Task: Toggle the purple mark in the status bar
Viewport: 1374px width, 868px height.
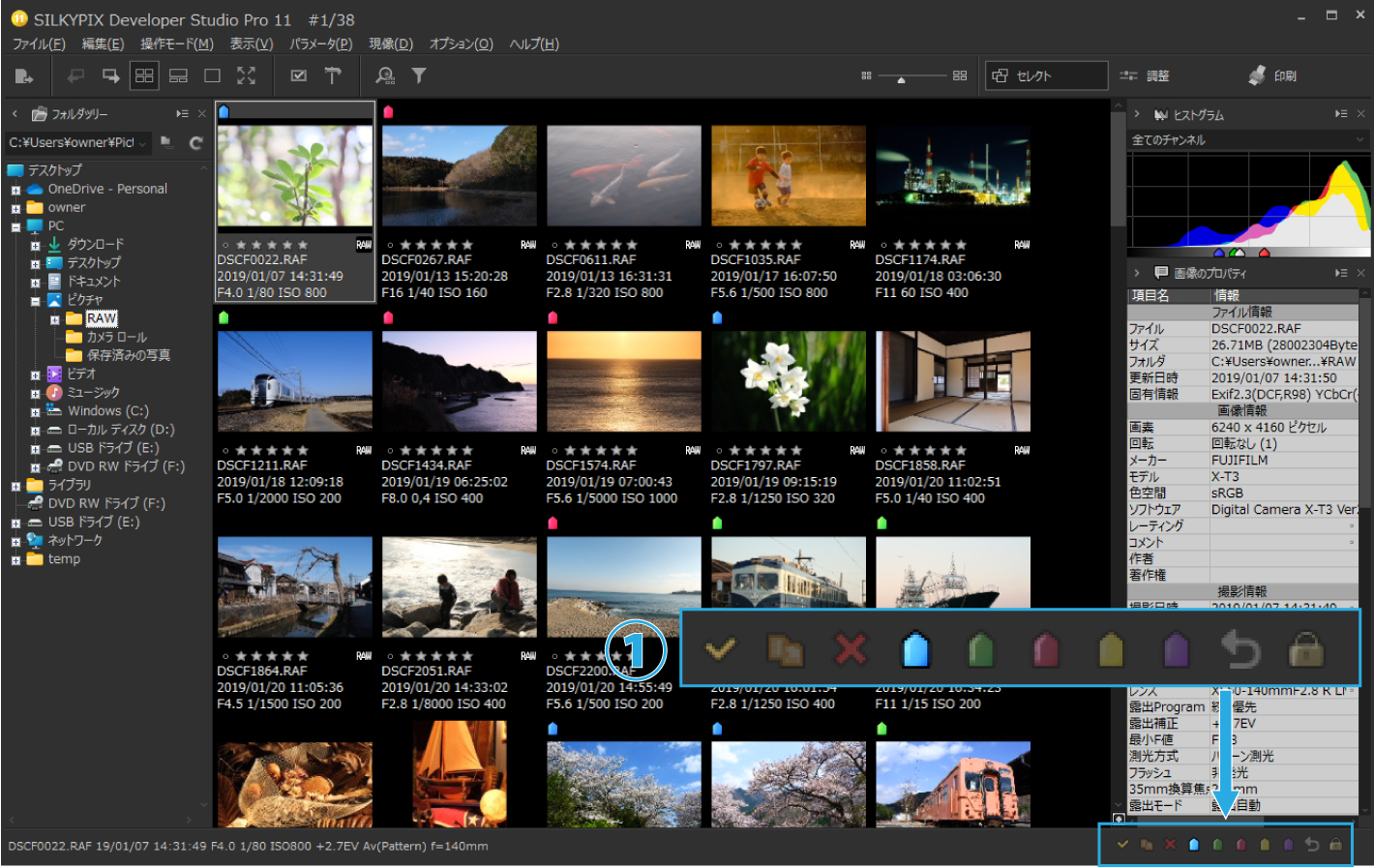Action: point(1288,845)
